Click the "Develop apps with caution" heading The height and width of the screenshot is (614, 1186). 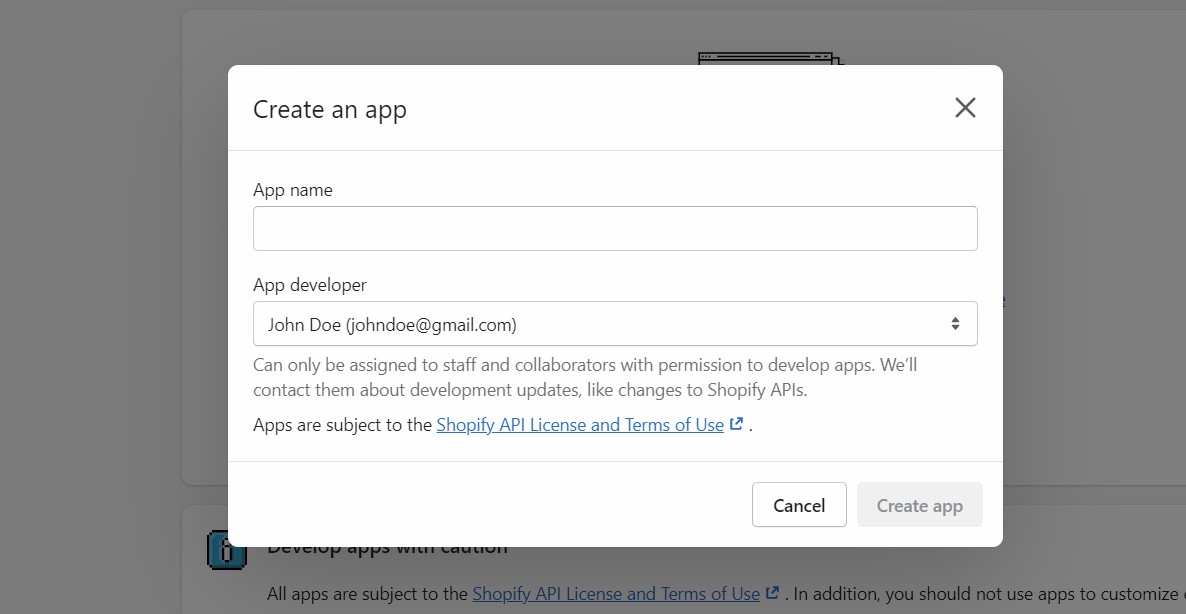click(x=388, y=548)
